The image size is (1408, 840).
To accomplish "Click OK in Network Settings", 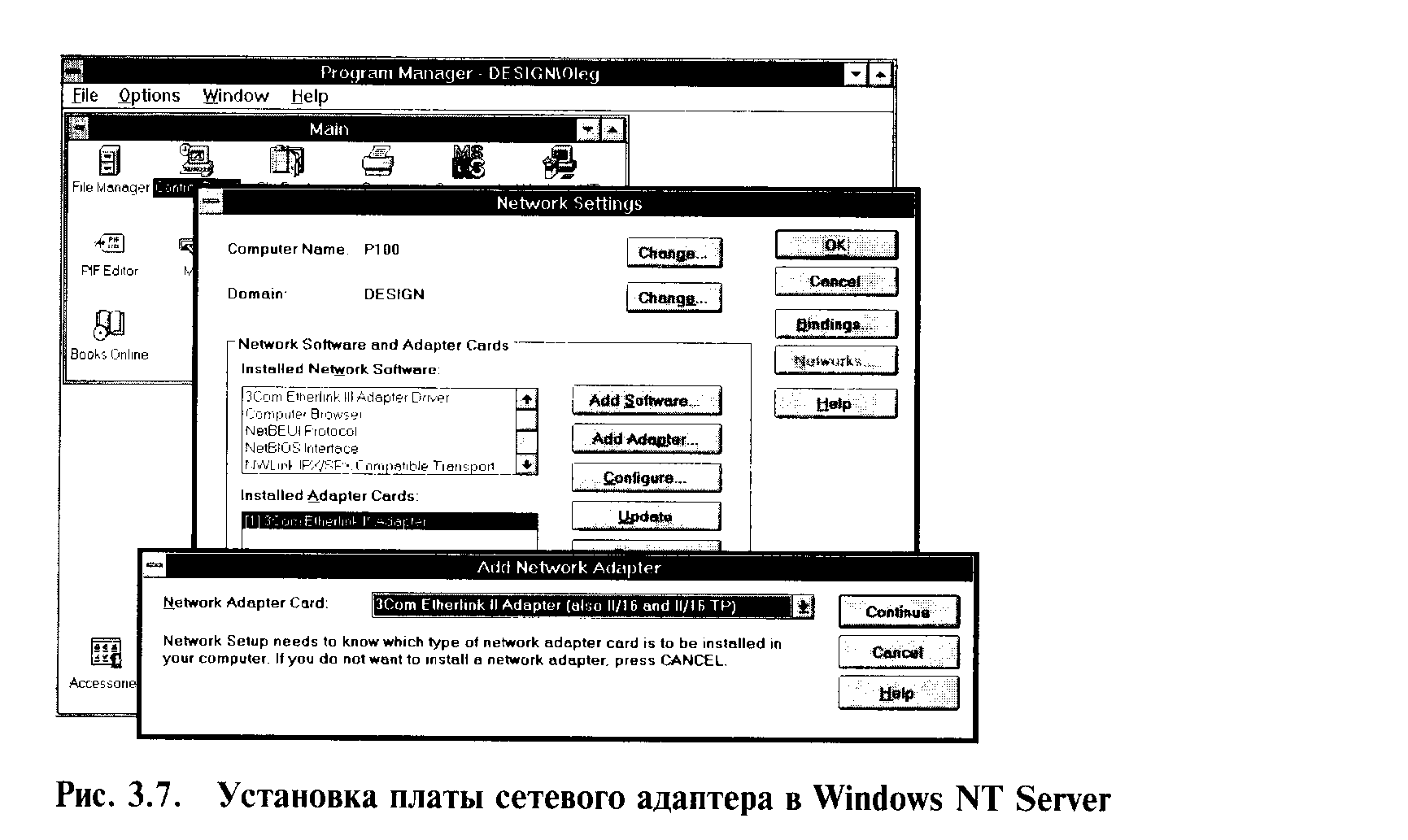I will (x=836, y=245).
